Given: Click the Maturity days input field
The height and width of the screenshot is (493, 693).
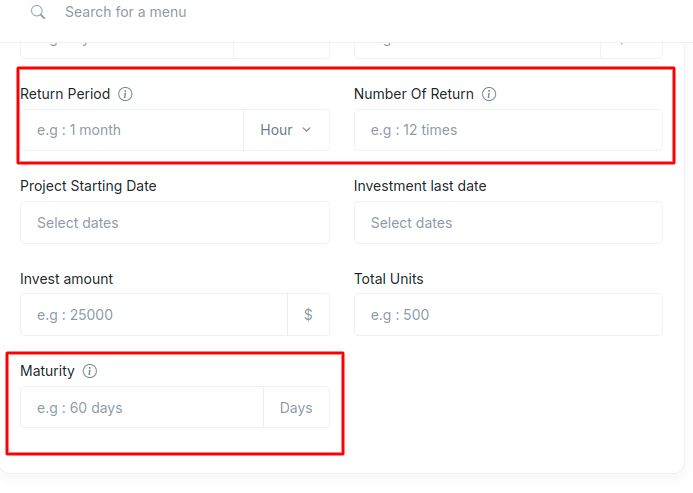Looking at the screenshot, I should (142, 407).
